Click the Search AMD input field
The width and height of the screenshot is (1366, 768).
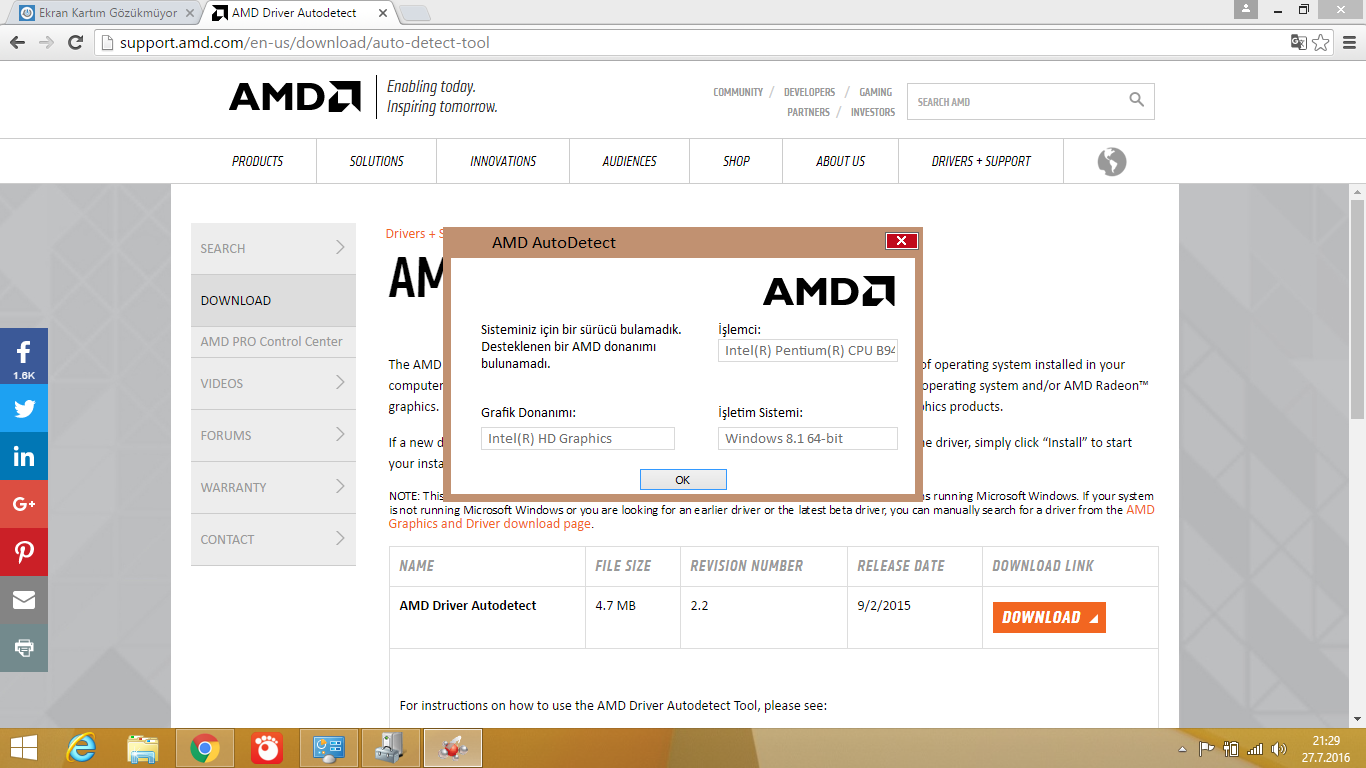(x=1015, y=102)
